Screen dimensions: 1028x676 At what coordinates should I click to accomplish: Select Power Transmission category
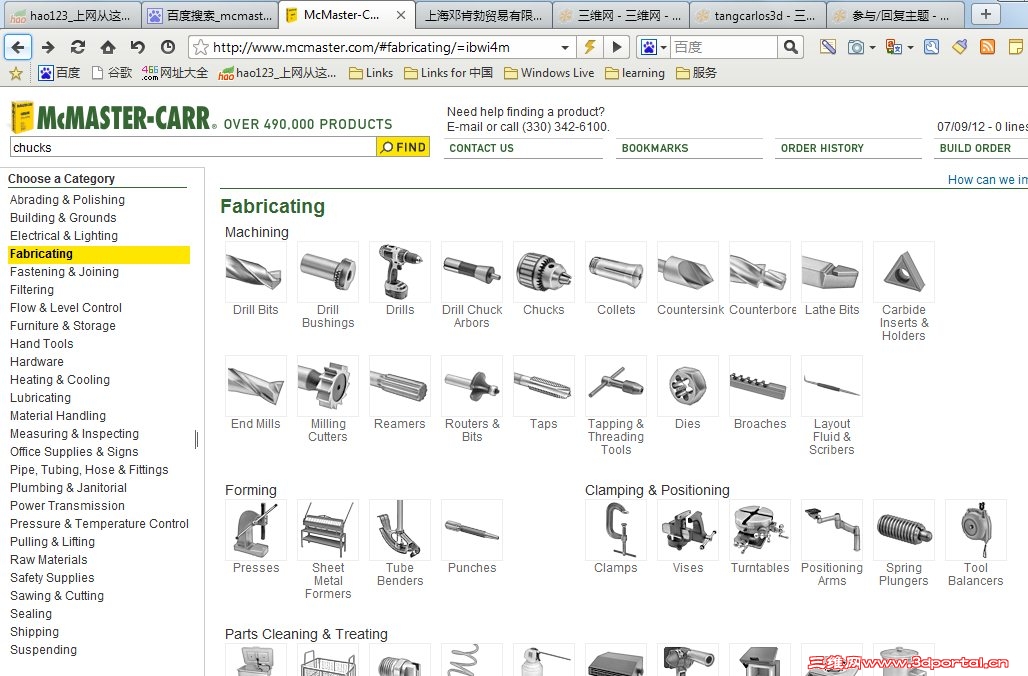tap(67, 506)
